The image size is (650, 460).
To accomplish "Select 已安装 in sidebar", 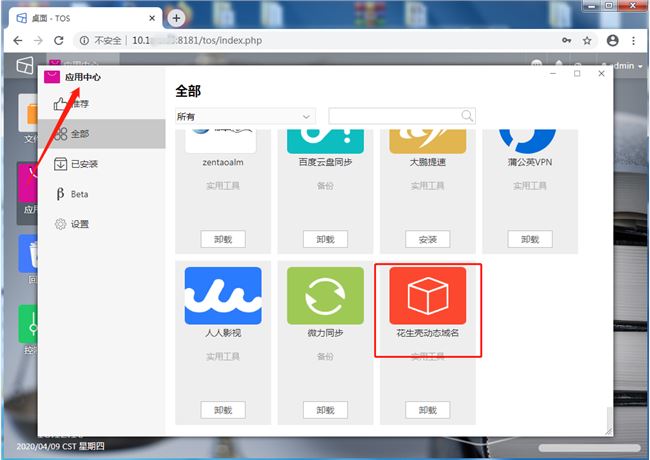I will pos(102,164).
